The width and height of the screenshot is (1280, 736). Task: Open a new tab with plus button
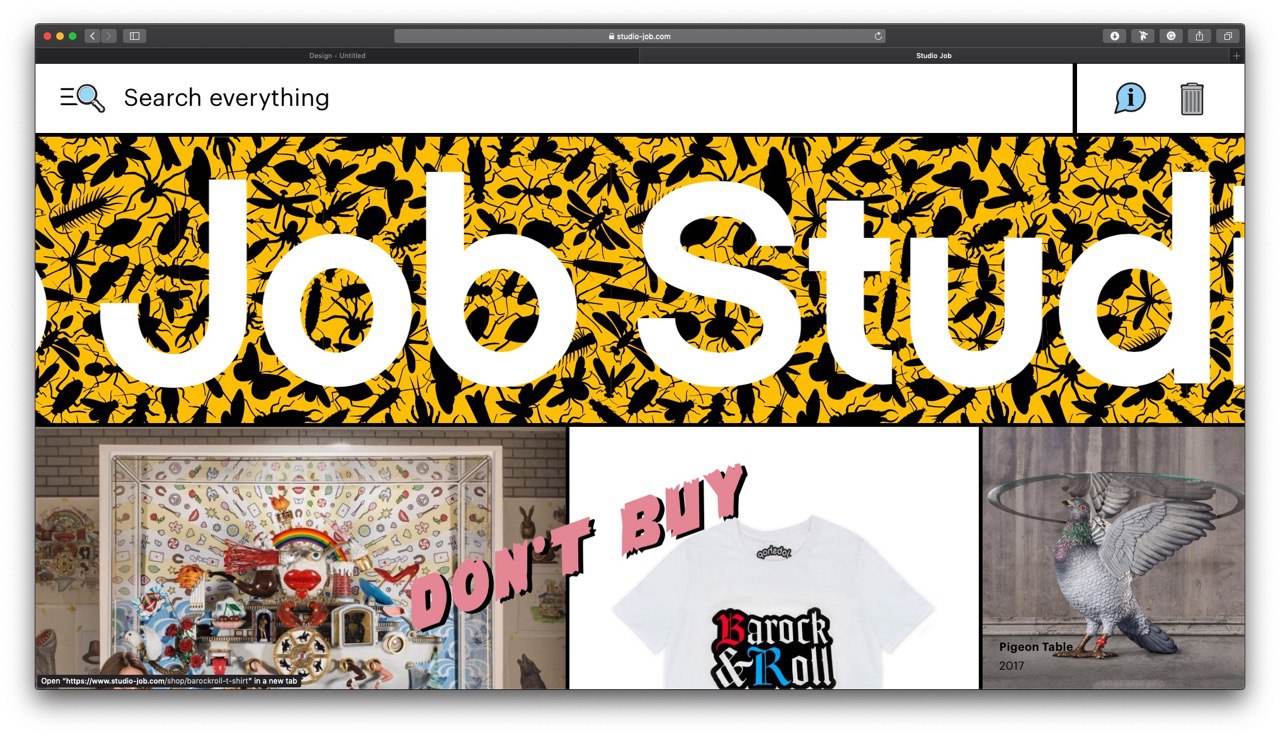coord(1236,56)
